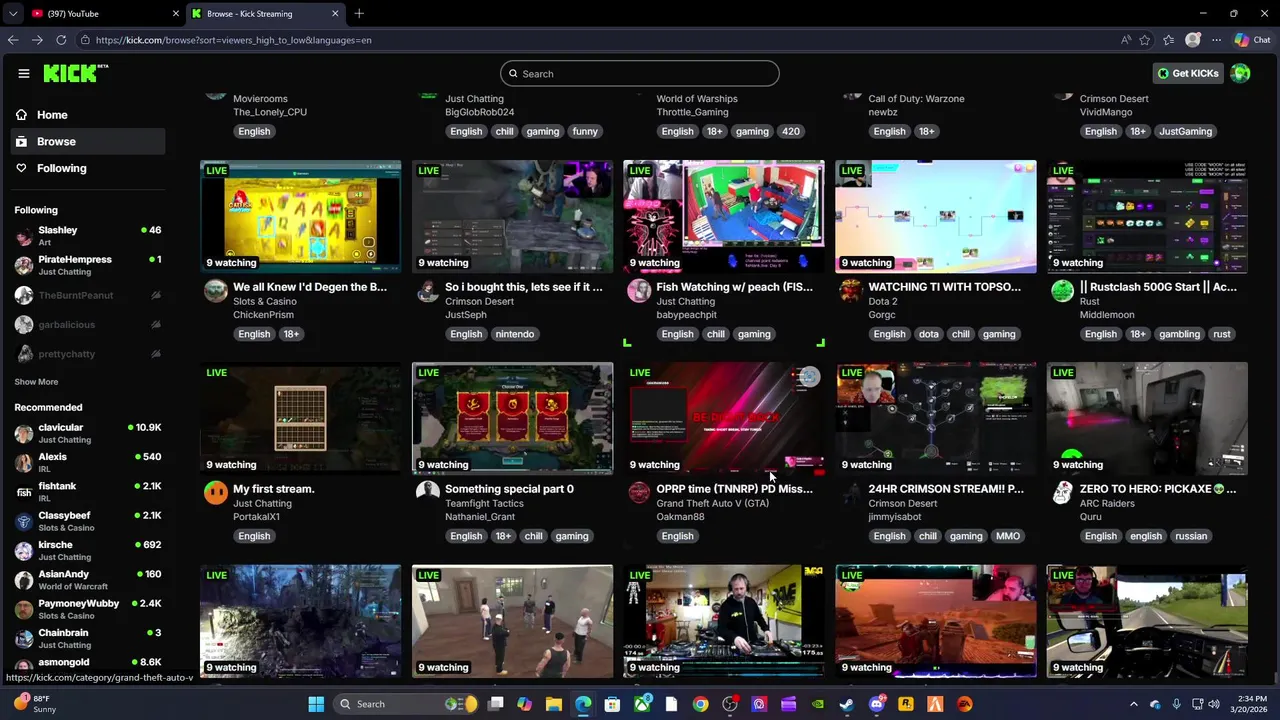Click PortakalX1 orange avatar
The height and width of the screenshot is (720, 1280).
[216, 493]
